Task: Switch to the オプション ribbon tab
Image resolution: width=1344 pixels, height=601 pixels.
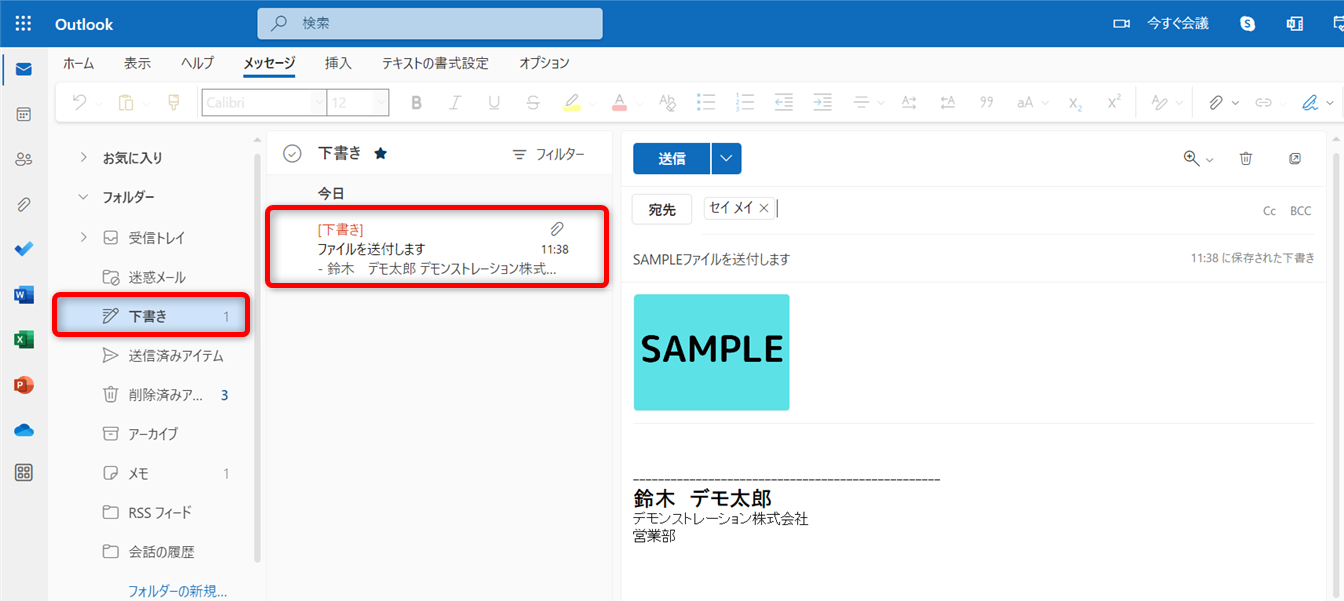Action: click(x=544, y=63)
